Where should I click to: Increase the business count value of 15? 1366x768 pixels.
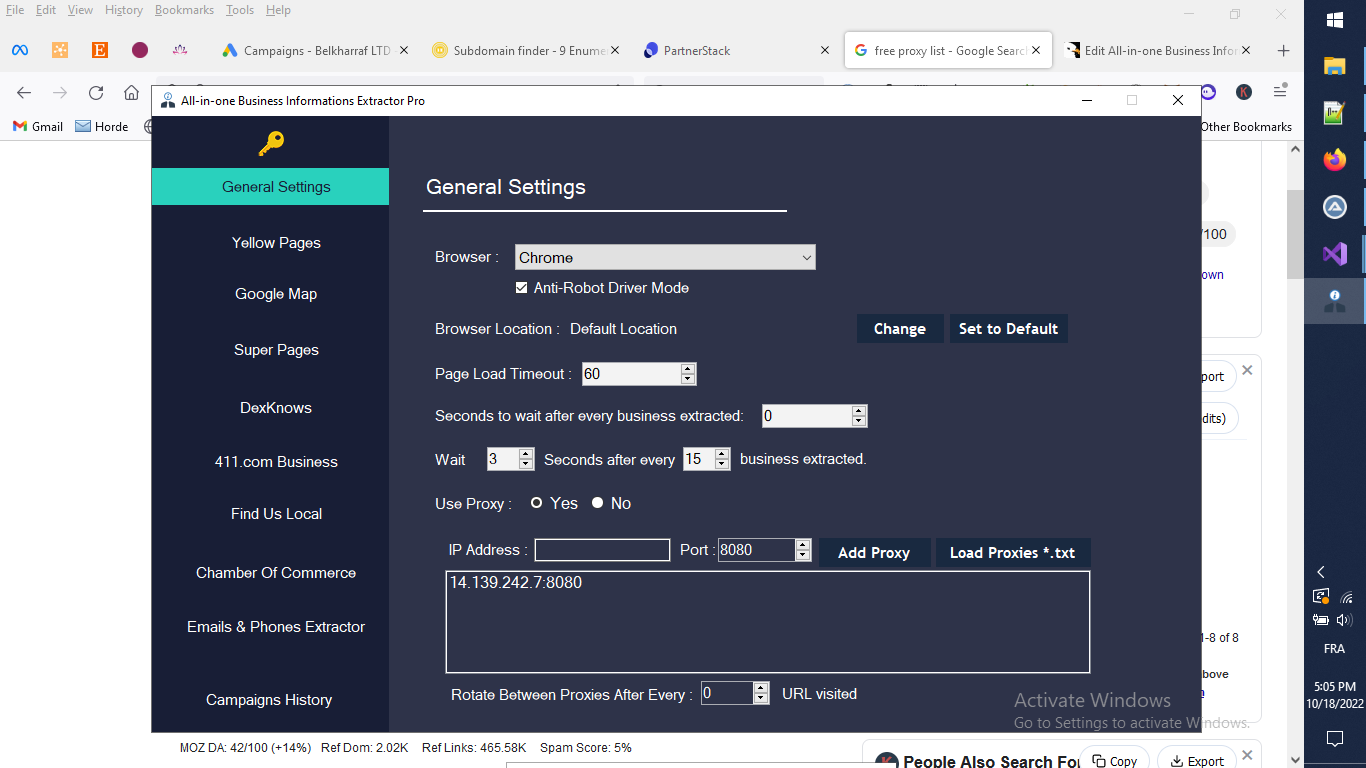tap(722, 454)
